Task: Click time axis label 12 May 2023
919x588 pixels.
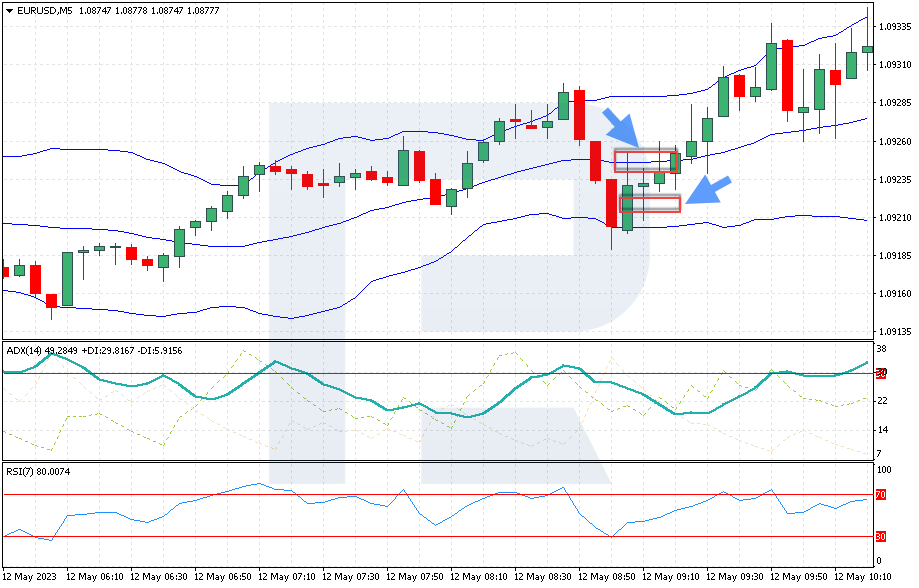Action: [30, 577]
